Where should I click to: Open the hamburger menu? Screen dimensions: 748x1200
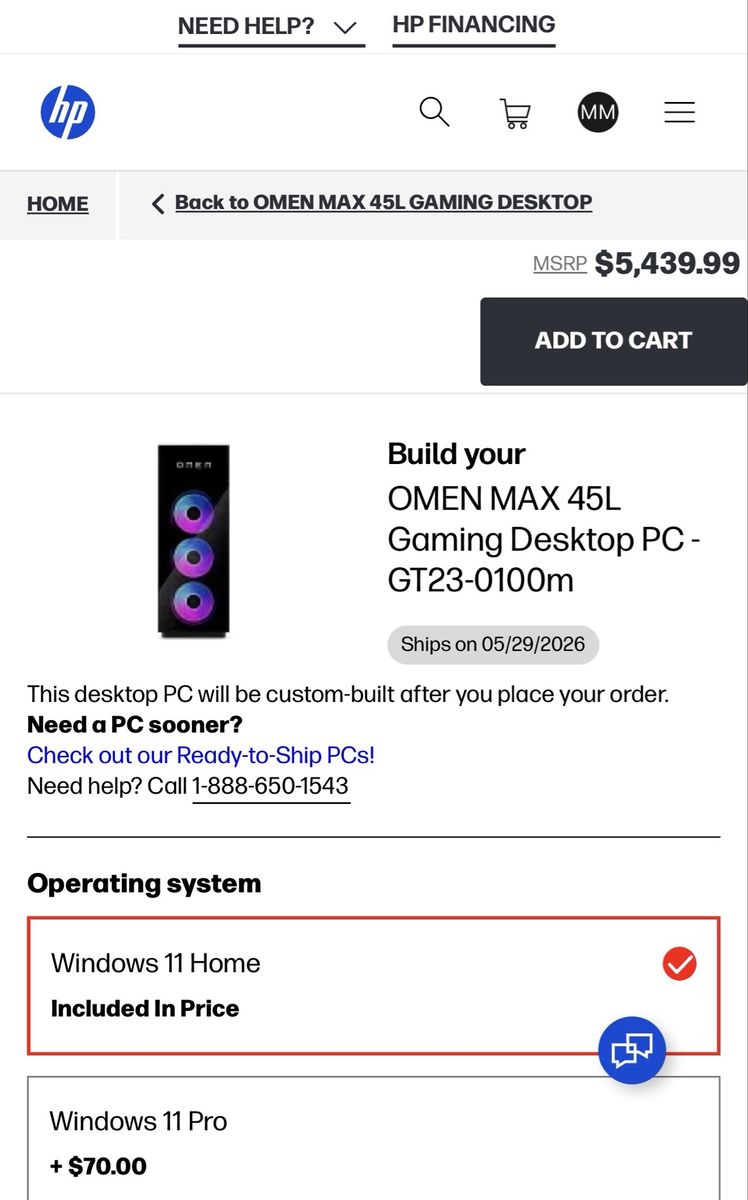coord(680,112)
